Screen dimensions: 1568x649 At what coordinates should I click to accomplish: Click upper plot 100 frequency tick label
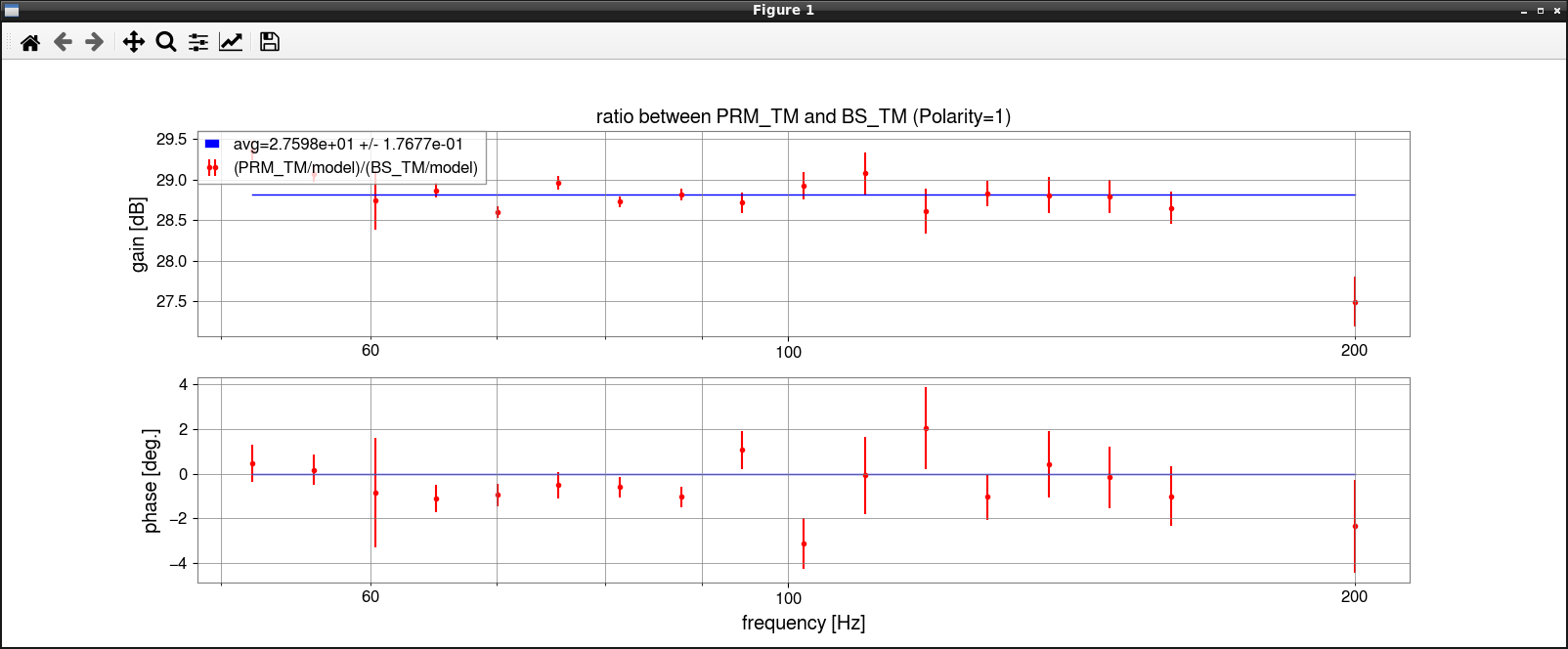(789, 352)
